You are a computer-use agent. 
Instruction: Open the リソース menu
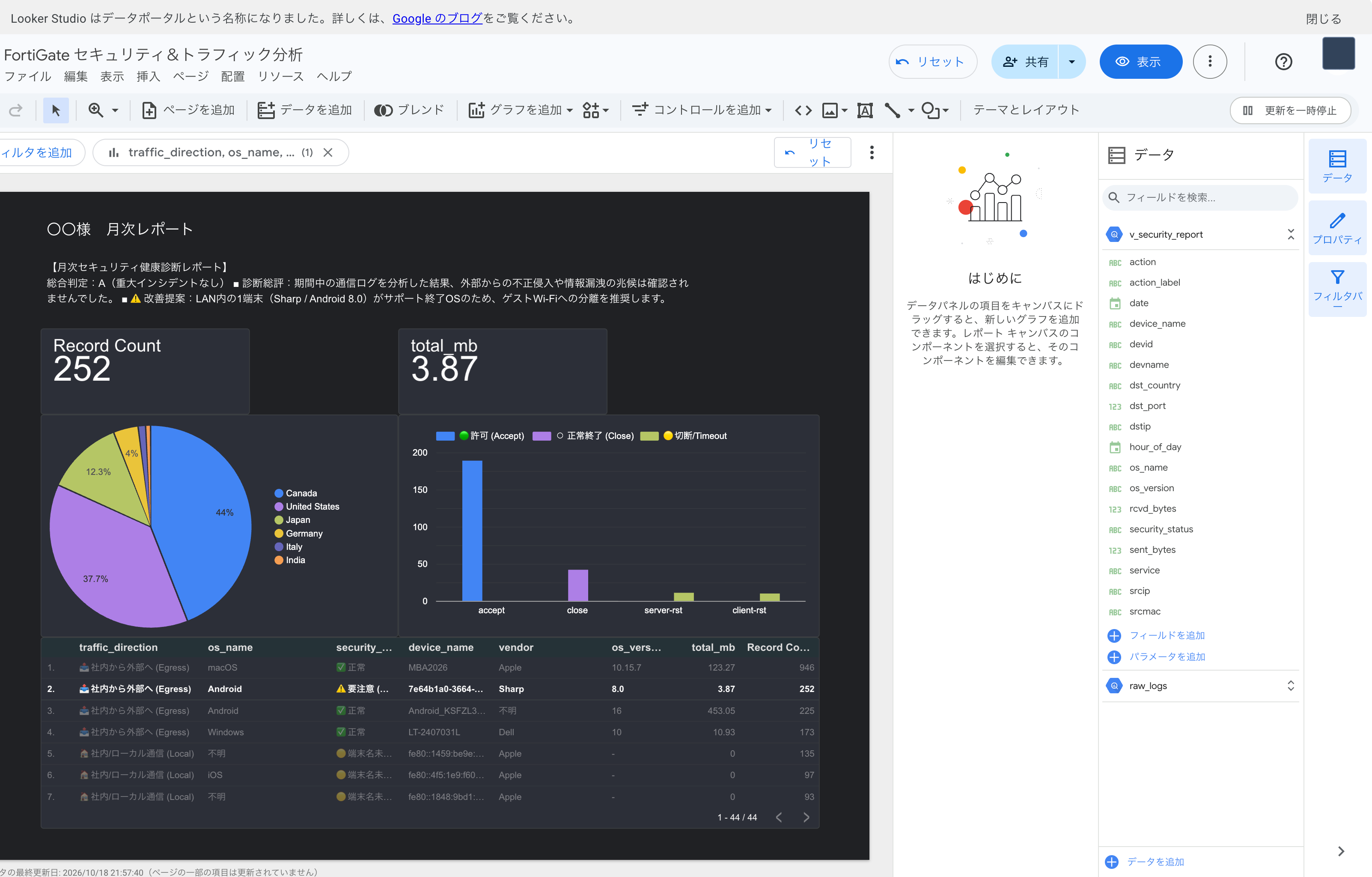[x=280, y=76]
